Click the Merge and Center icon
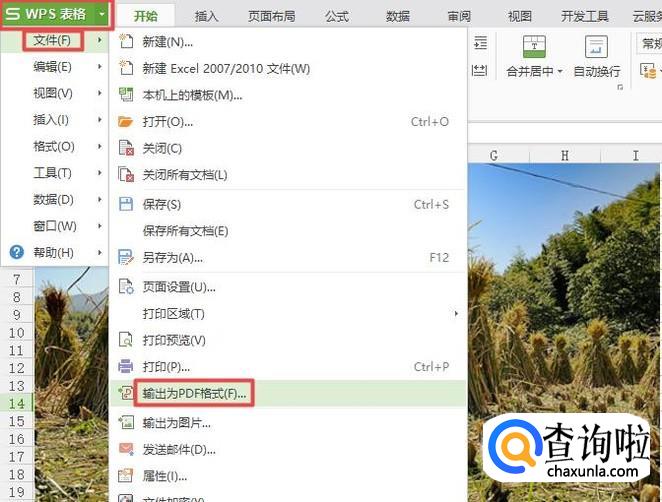 pos(534,46)
